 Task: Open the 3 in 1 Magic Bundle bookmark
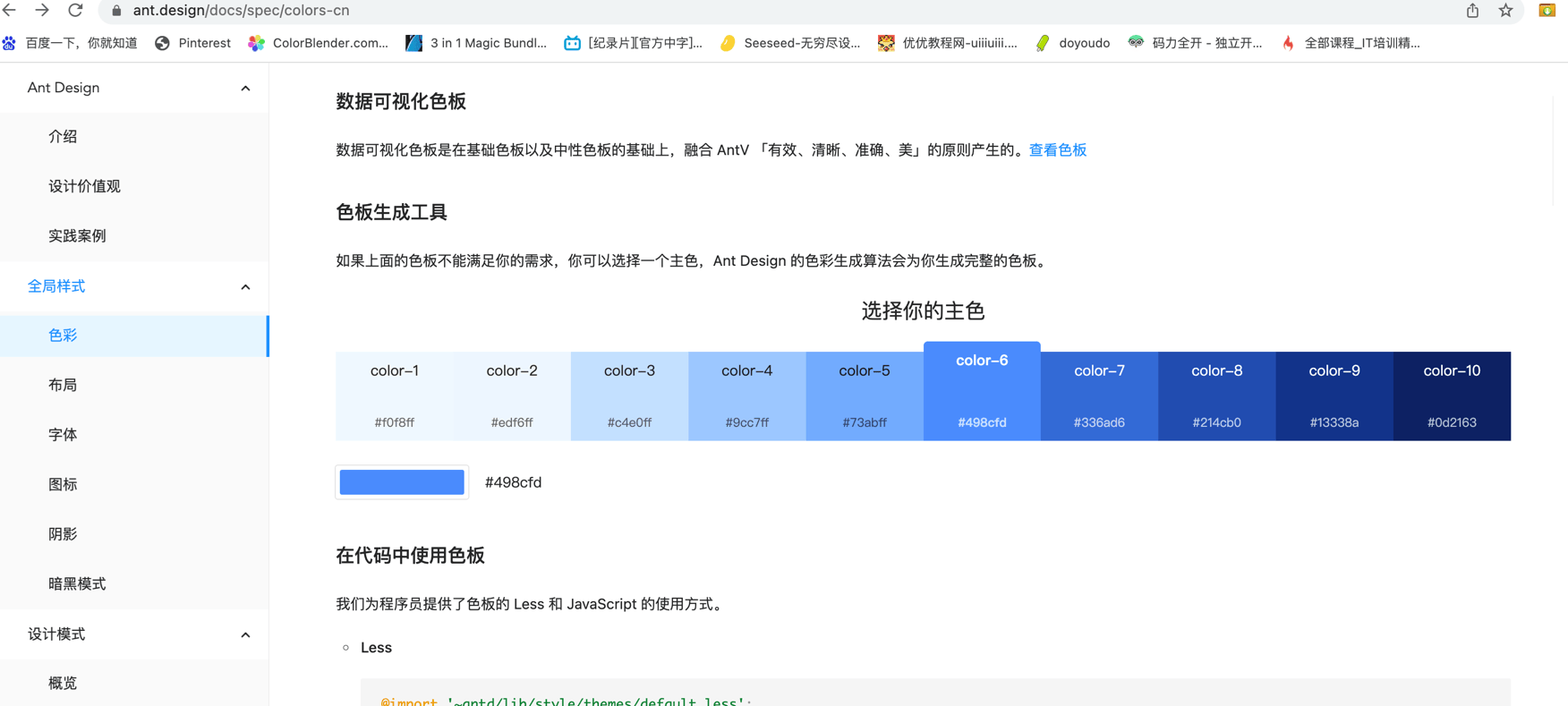pos(476,43)
